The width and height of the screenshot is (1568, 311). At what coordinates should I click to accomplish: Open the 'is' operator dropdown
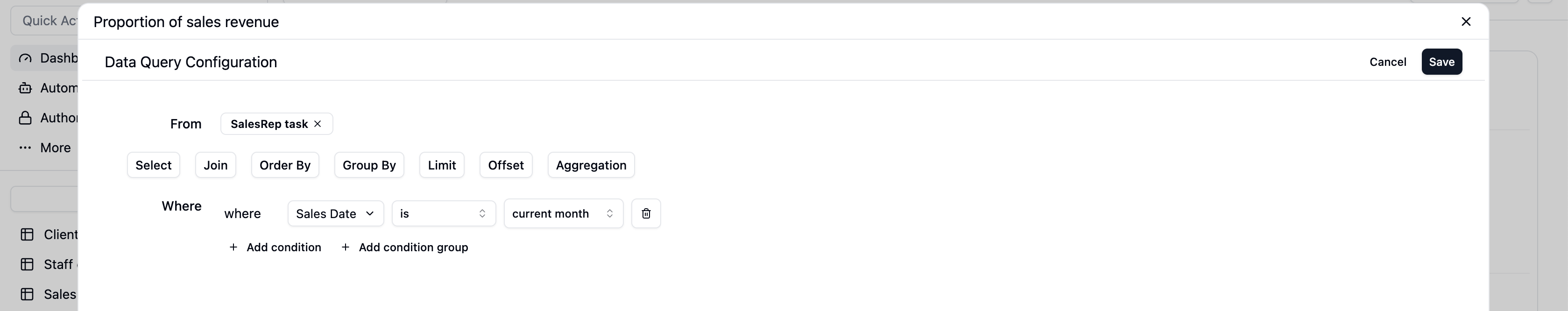pos(443,213)
